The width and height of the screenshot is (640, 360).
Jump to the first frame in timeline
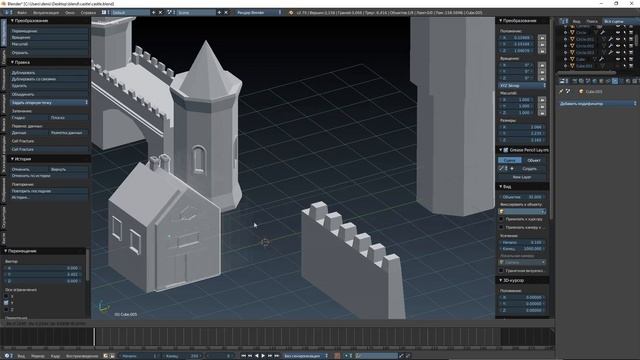[x=244, y=356]
